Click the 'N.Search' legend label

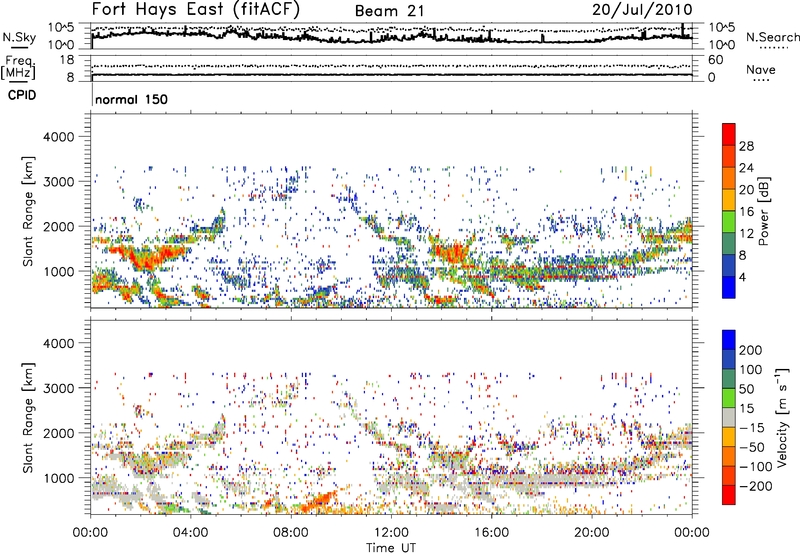(x=772, y=37)
